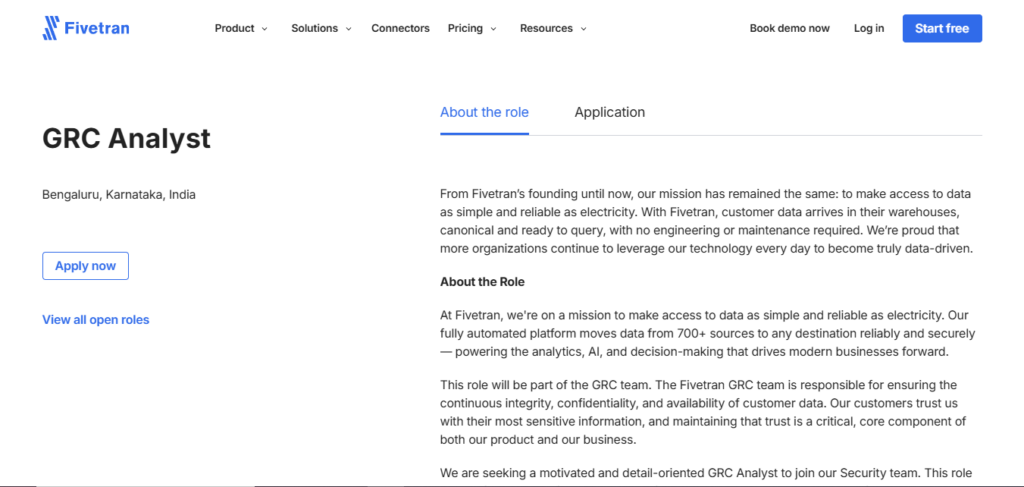Click the Fivetran logo
1024x487 pixels.
click(x=86, y=28)
